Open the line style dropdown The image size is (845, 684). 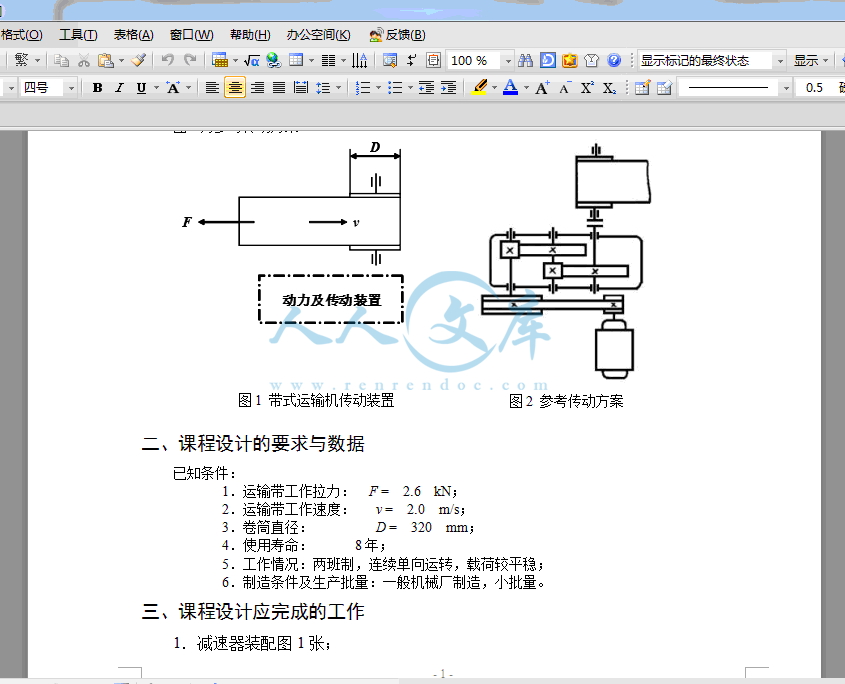787,88
